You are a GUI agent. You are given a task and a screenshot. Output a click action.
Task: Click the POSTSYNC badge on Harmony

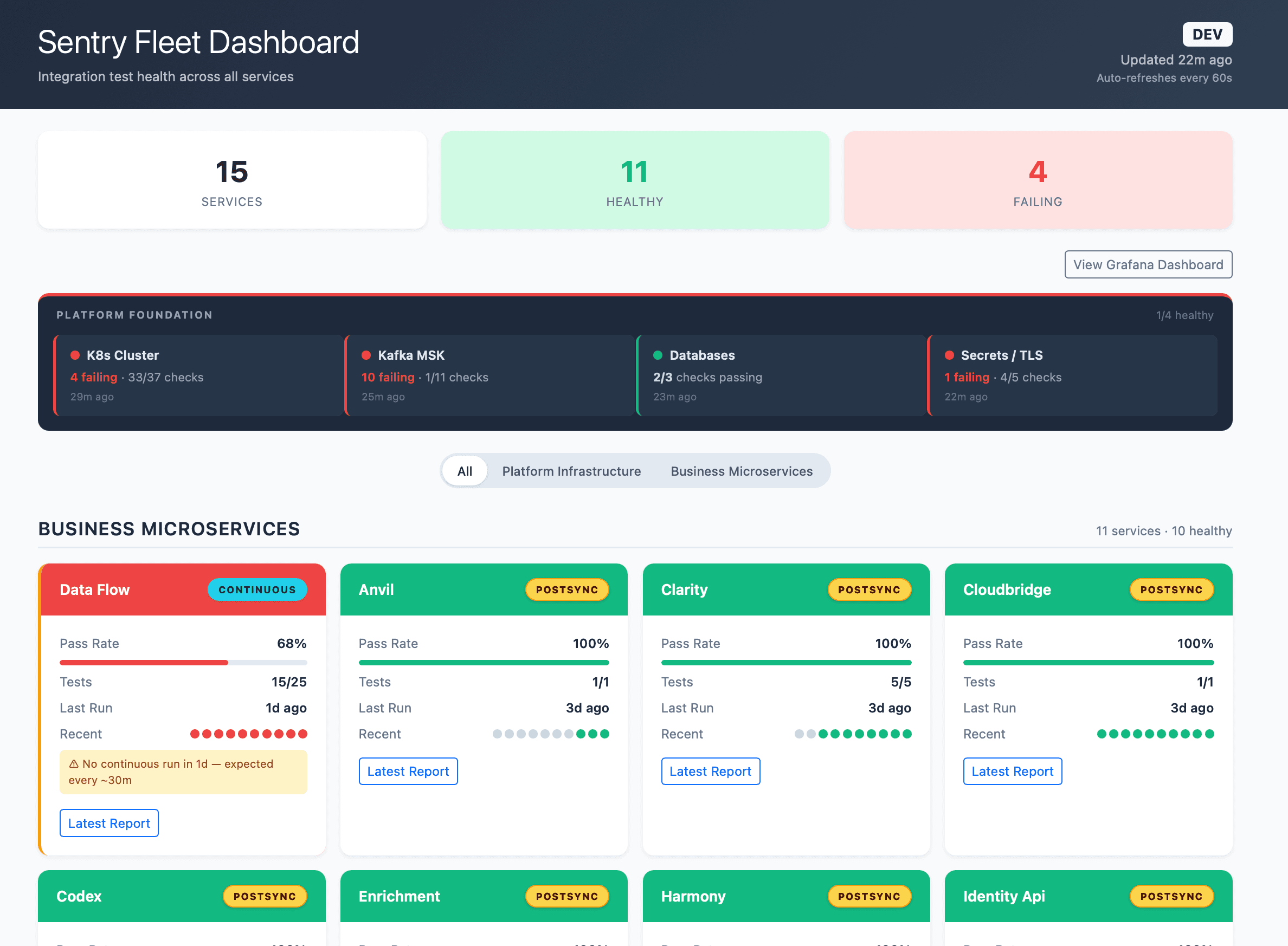click(x=869, y=896)
